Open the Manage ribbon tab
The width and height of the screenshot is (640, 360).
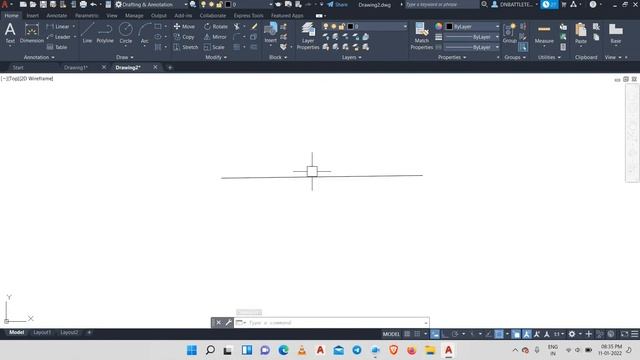[x=134, y=16]
